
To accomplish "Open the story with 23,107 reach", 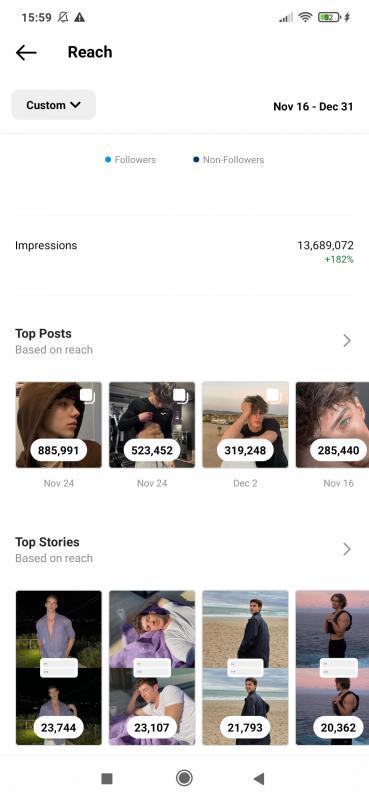I will pos(152,667).
